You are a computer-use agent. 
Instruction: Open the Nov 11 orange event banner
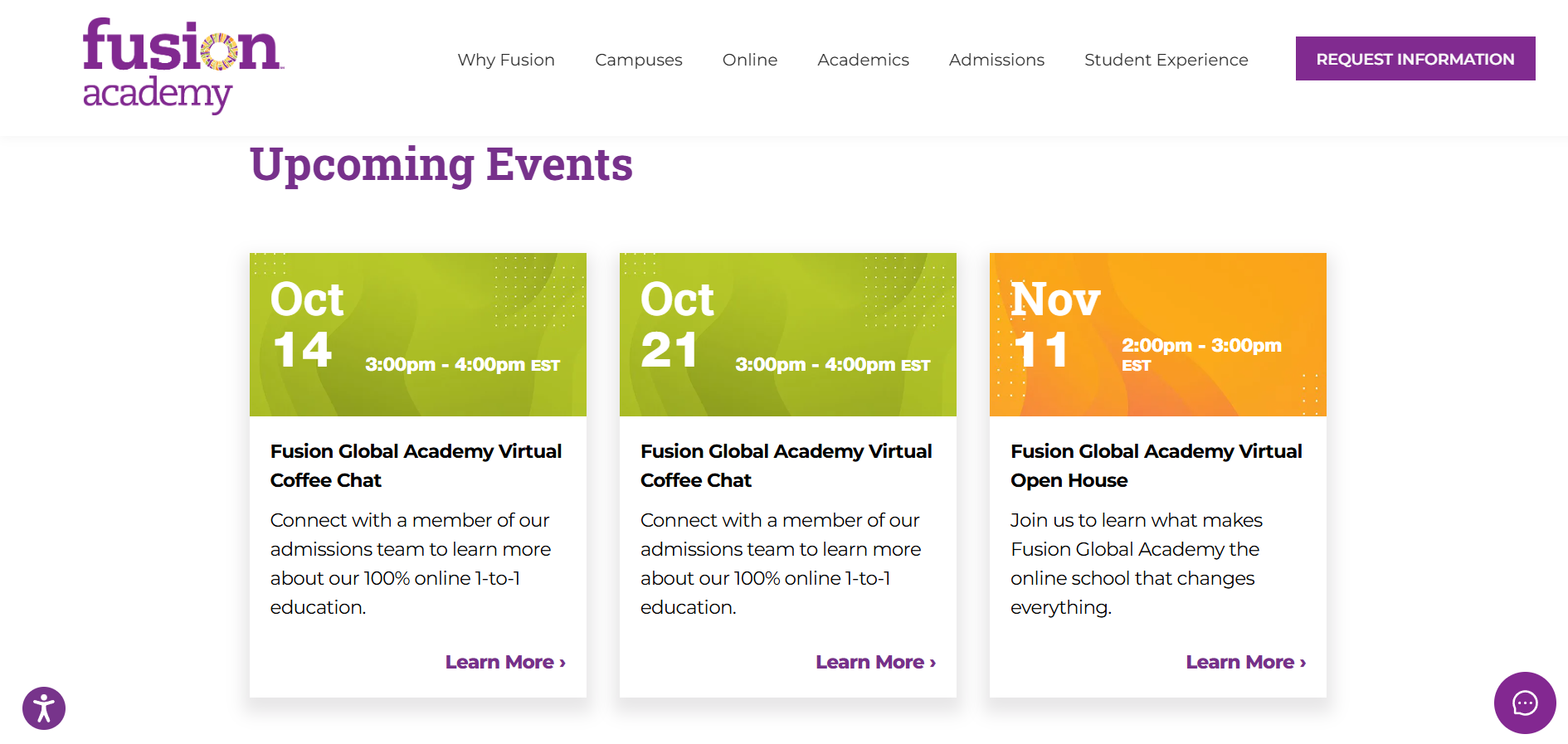pyautogui.click(x=1157, y=334)
